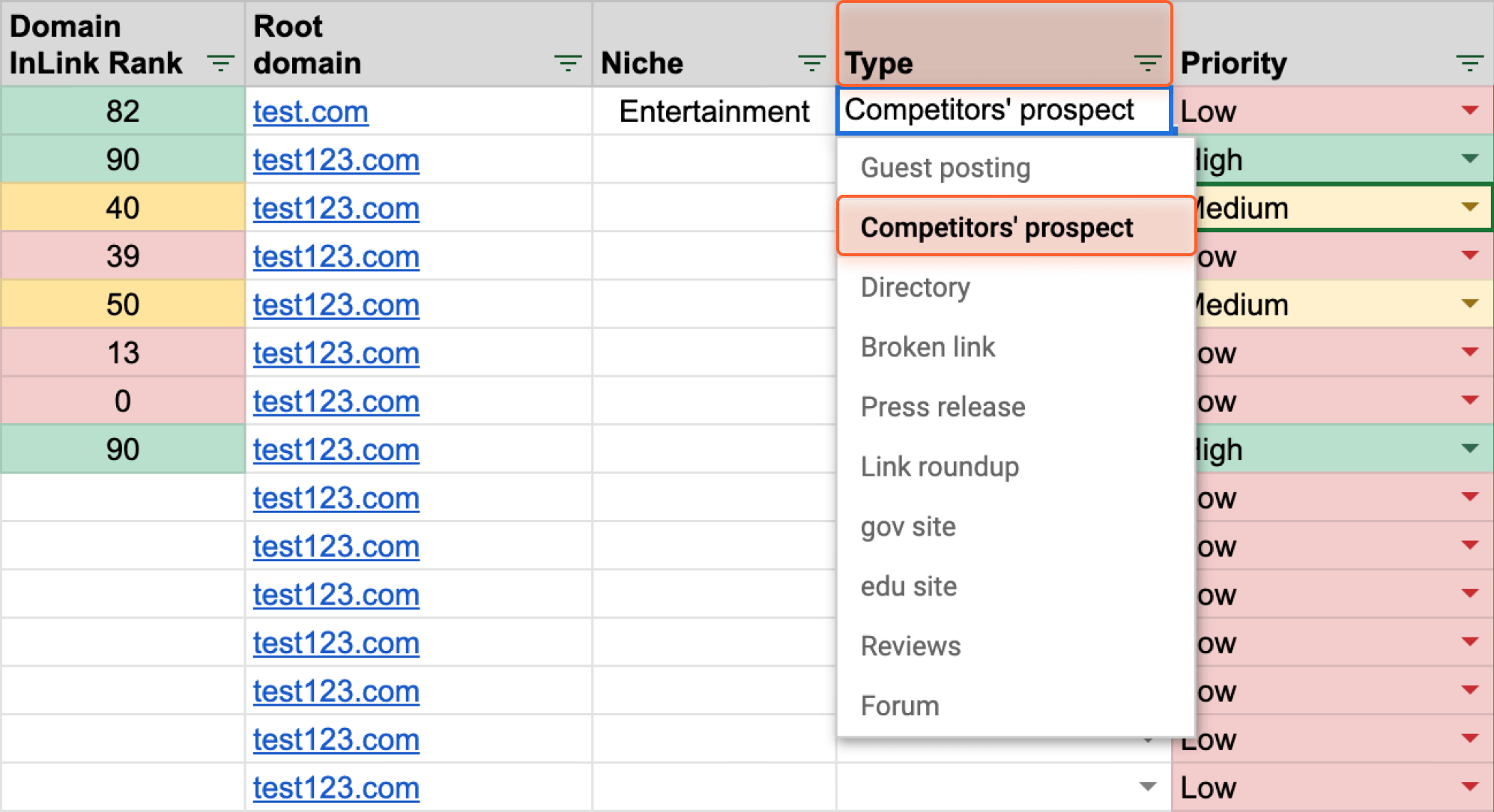This screenshot has height=812, width=1494.
Task: Open Type dropdown arrow in last row
Action: tap(1147, 787)
